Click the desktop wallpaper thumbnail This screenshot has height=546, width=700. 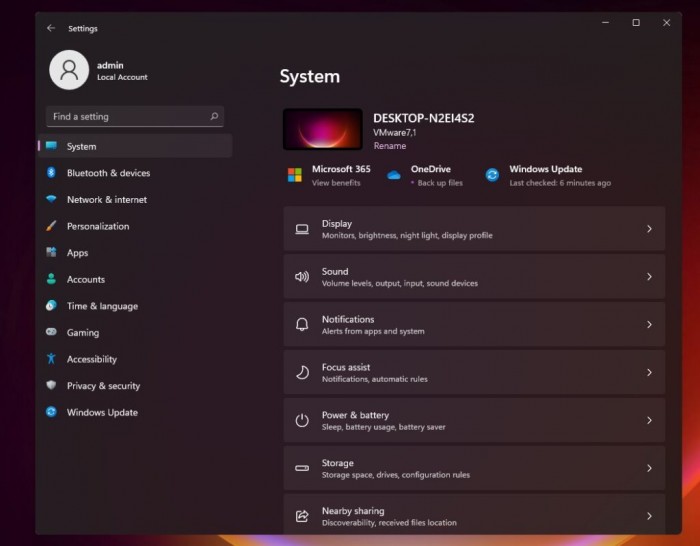pos(323,130)
